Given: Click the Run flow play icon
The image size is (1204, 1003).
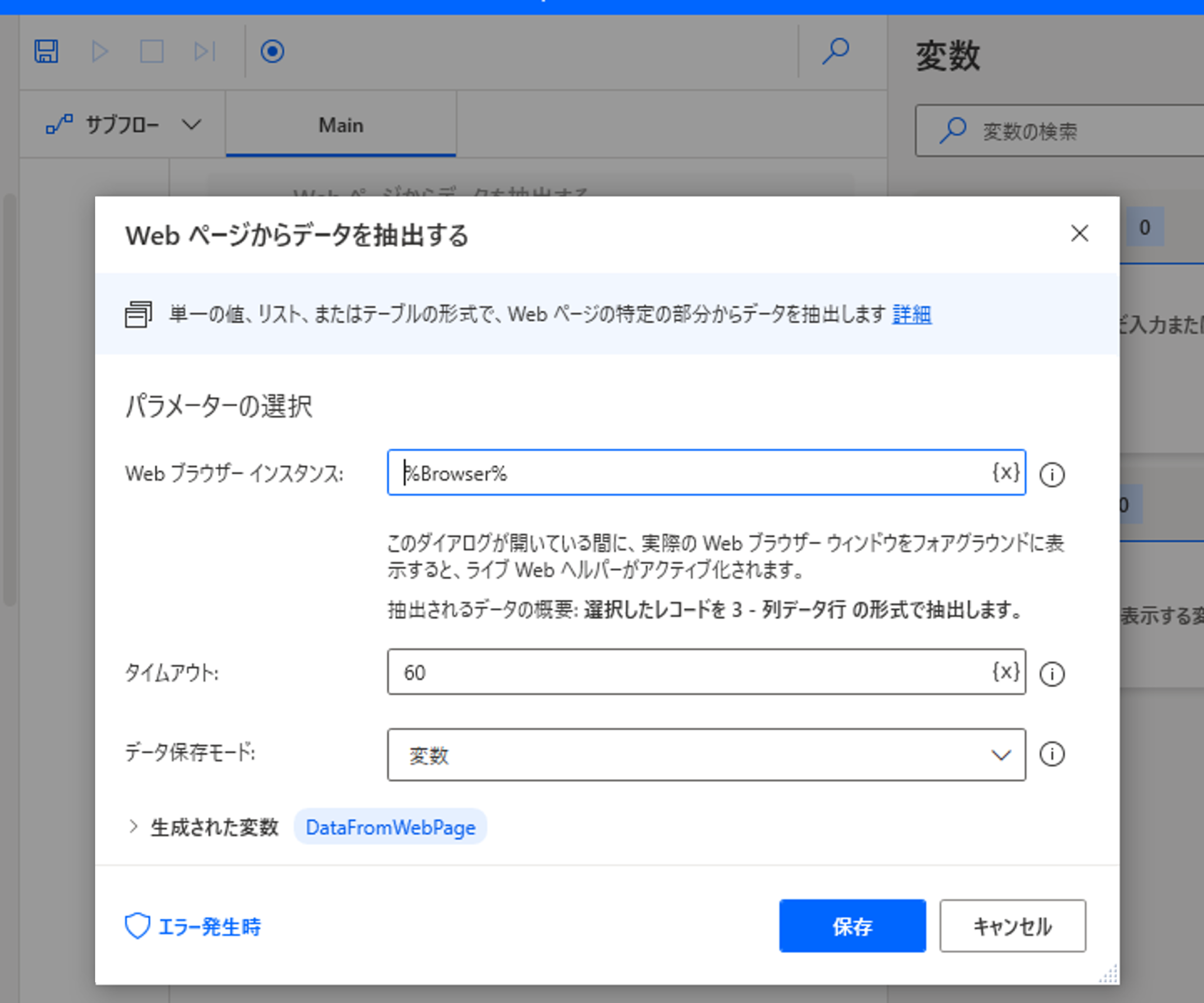Looking at the screenshot, I should point(100,51).
